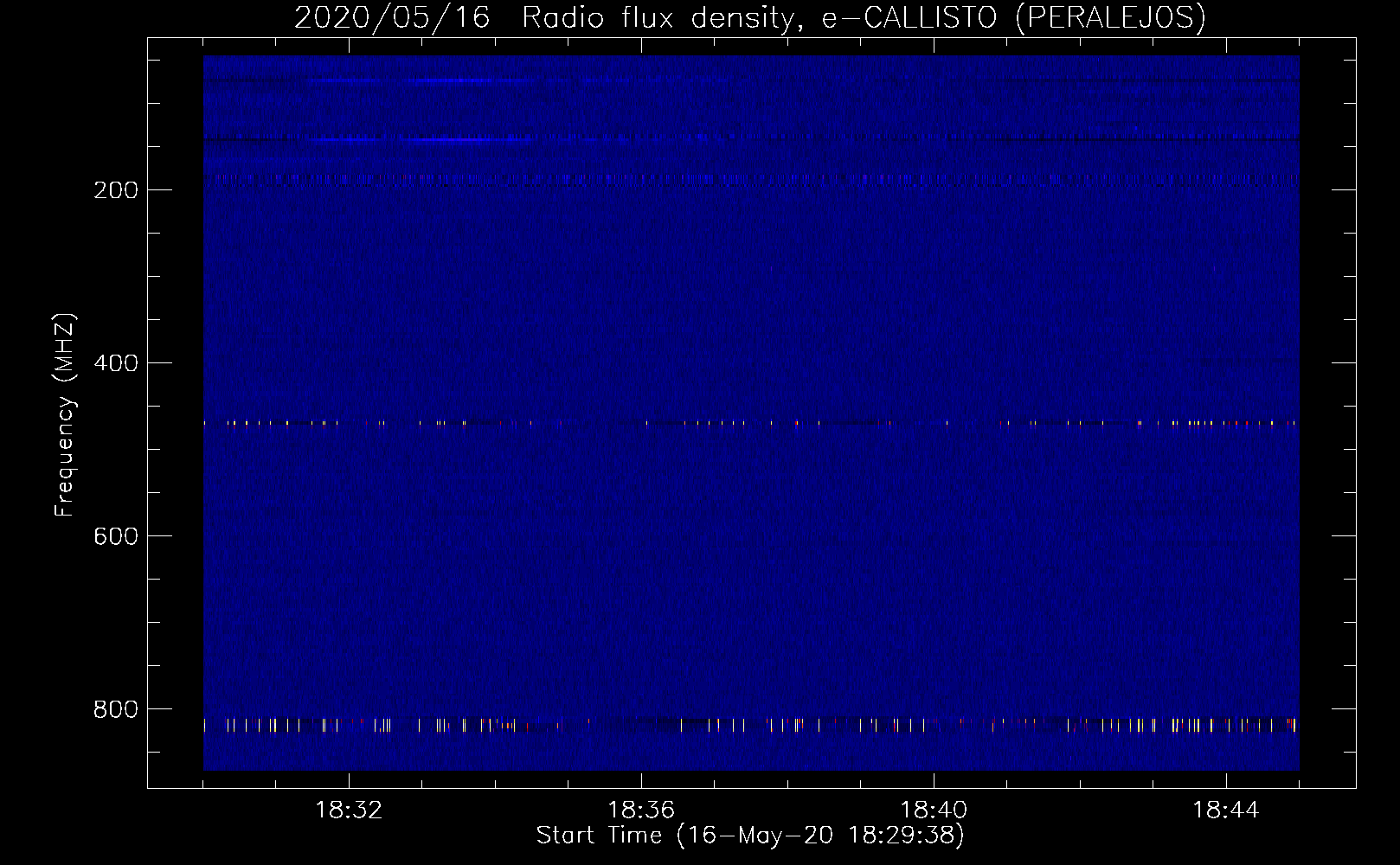The height and width of the screenshot is (865, 1400).
Task: Click the 200 frequency tick label
Action: click(116, 190)
